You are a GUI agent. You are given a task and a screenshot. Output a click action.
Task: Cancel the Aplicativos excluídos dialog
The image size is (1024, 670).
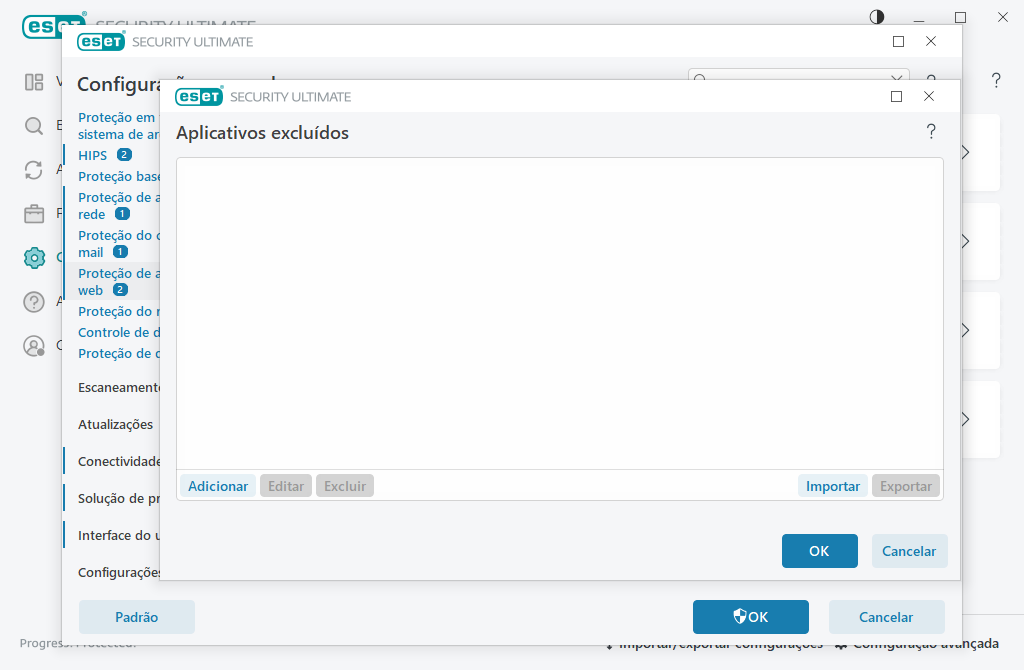click(909, 551)
